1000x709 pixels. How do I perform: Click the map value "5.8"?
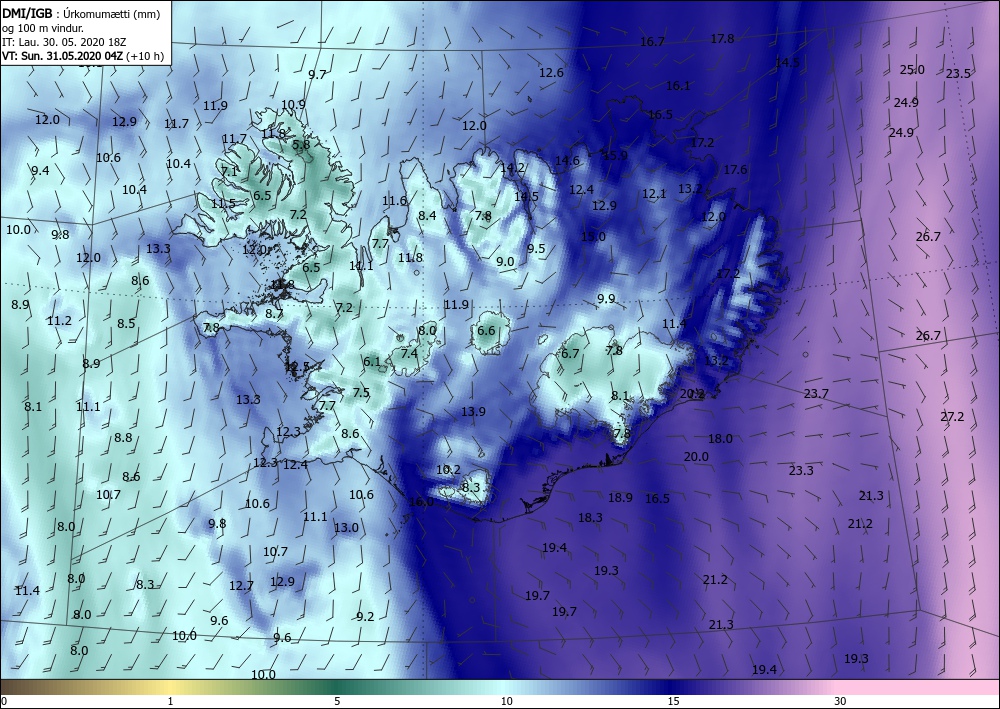click(301, 144)
